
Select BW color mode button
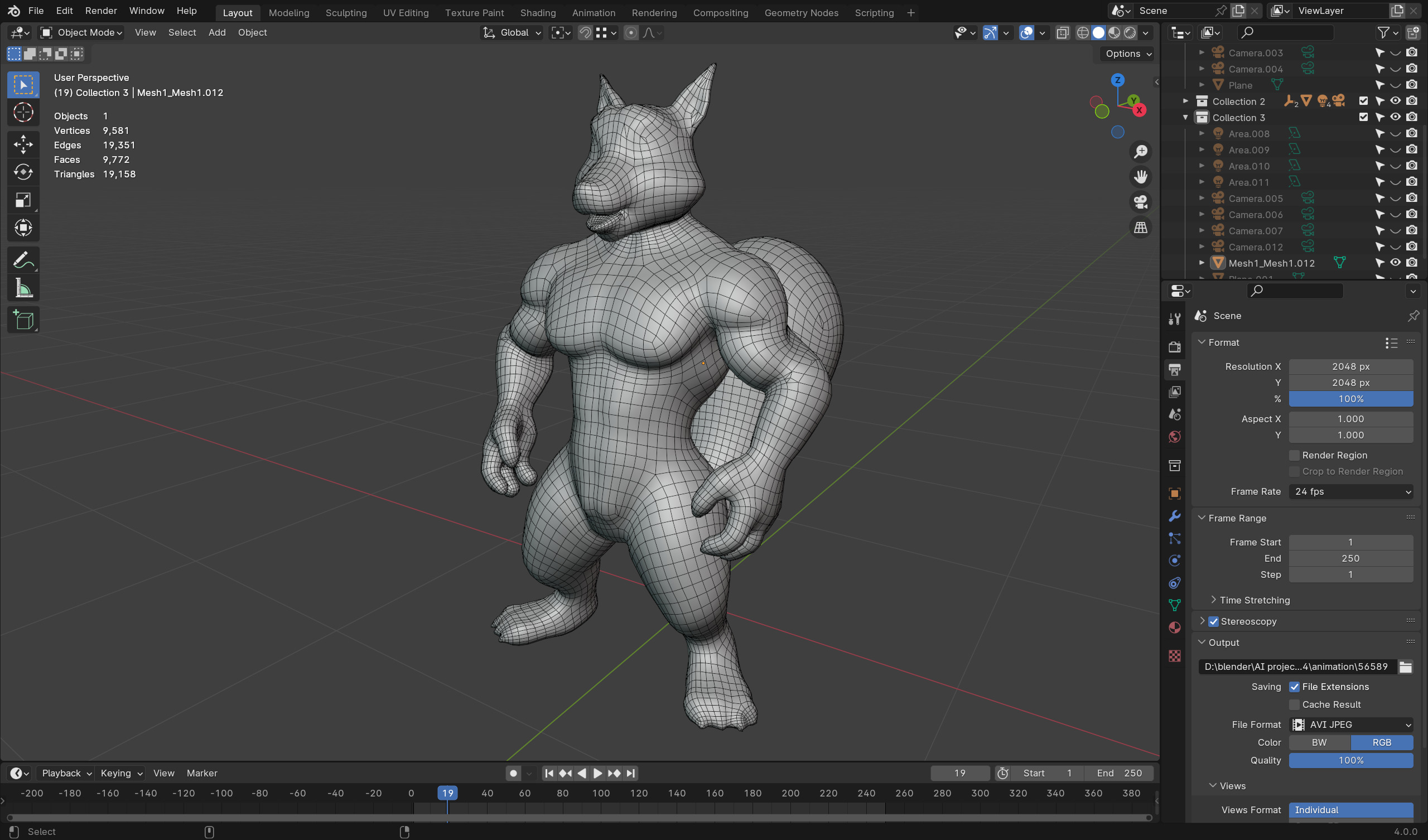1319,742
